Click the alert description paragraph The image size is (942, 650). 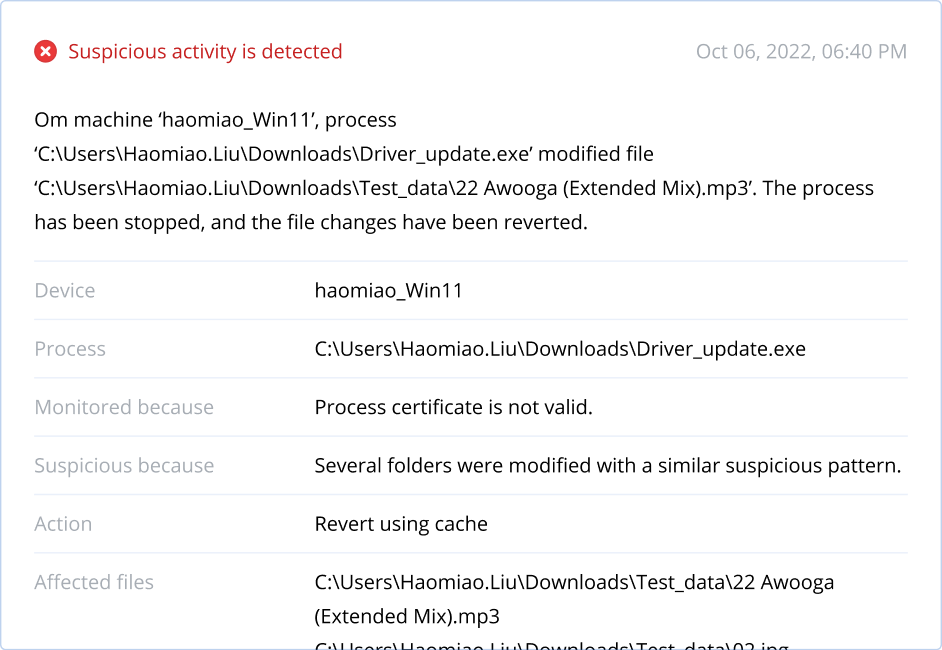point(450,170)
